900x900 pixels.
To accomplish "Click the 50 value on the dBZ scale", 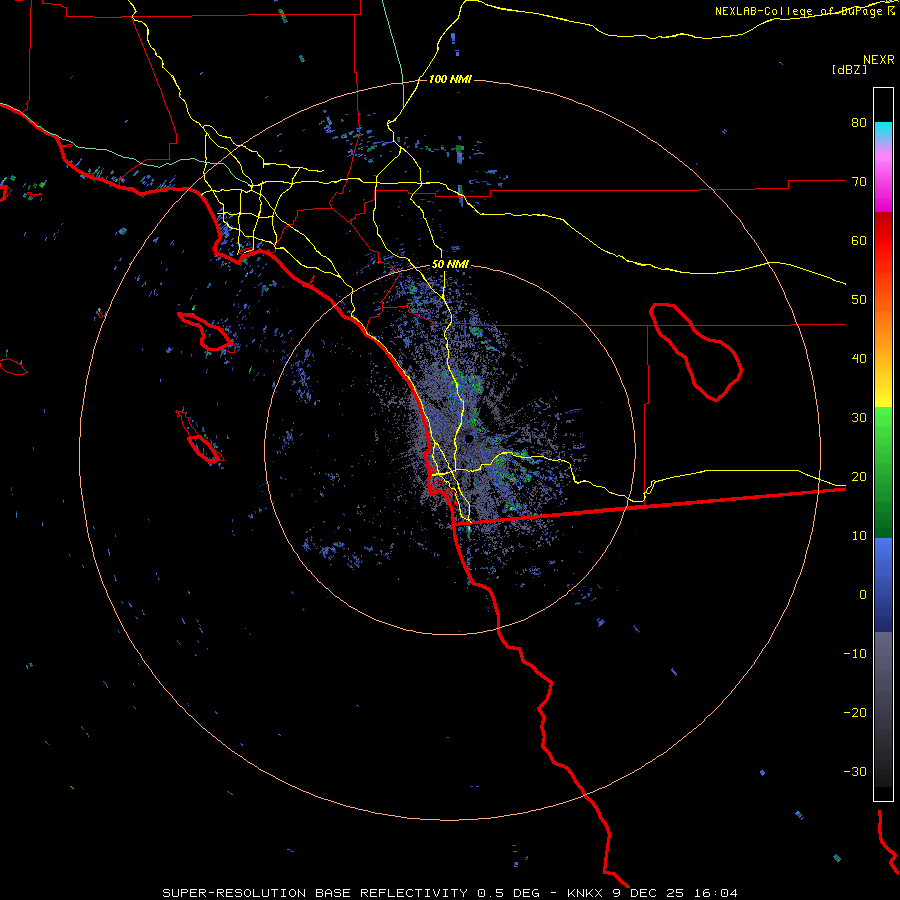I will 859,300.
